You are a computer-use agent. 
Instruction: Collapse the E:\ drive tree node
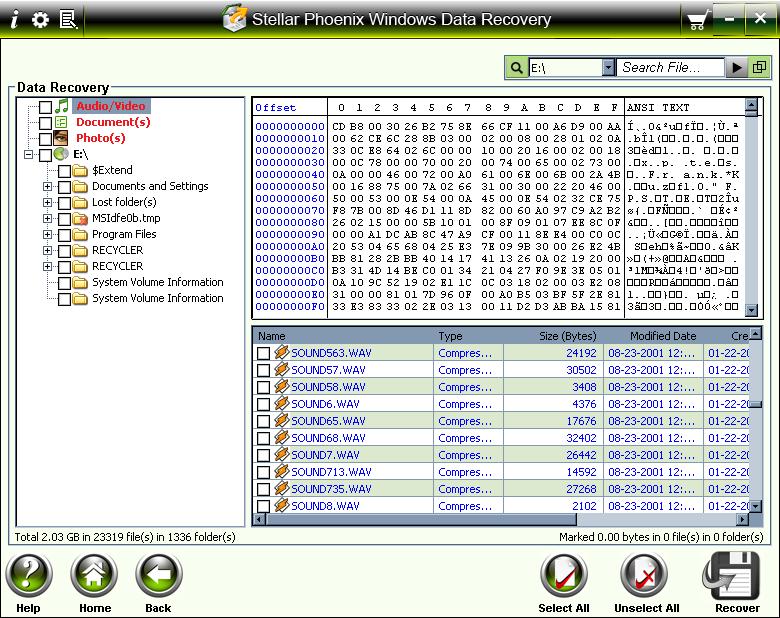(x=30, y=155)
